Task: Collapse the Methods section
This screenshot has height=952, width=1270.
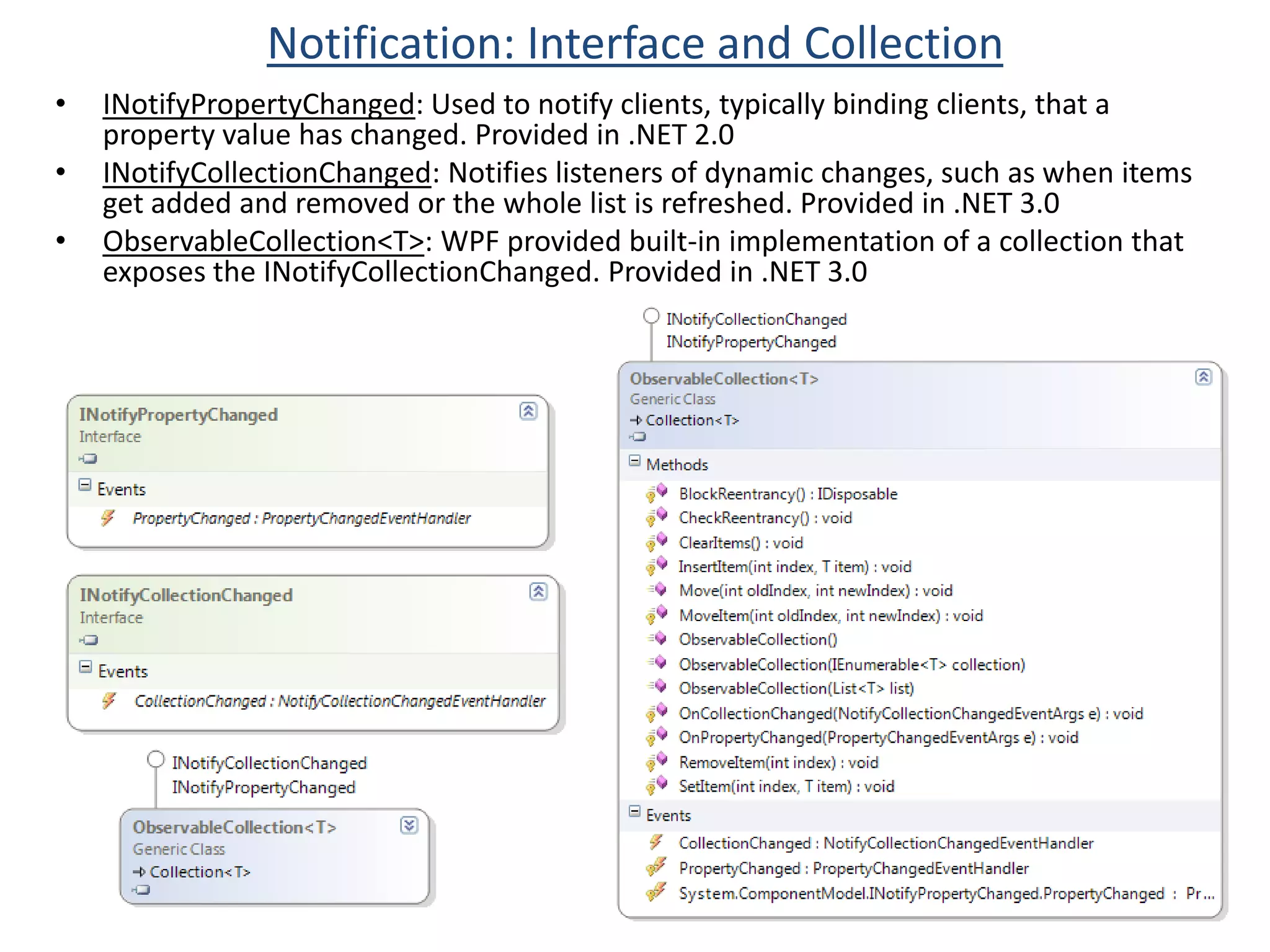Action: pyautogui.click(x=634, y=461)
